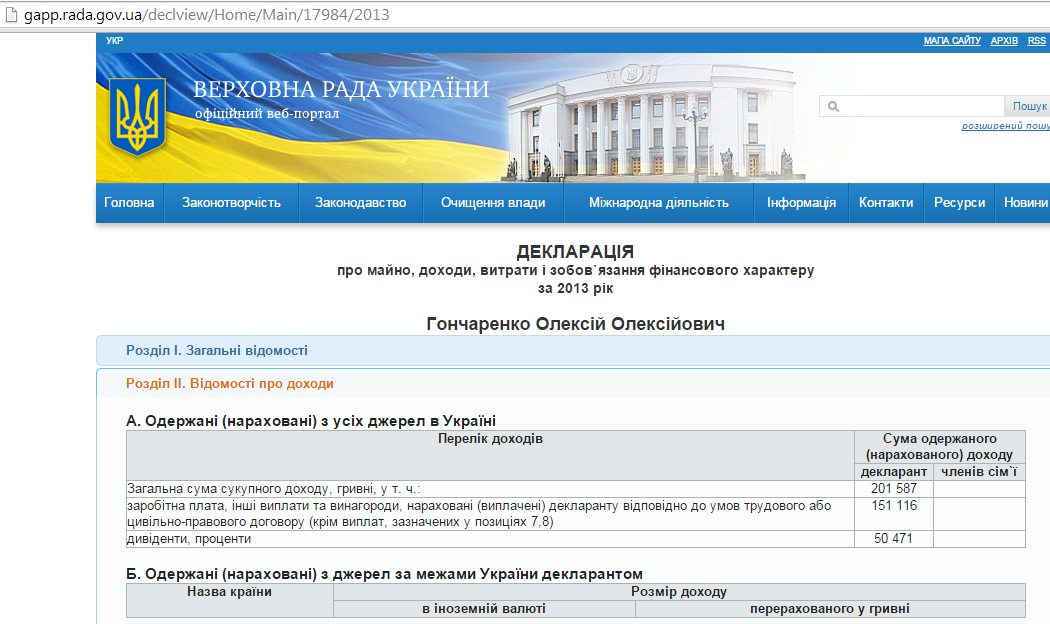Screen dimensions: 1050x624
Task: Click the page icon in the address bar
Action: click(11, 16)
